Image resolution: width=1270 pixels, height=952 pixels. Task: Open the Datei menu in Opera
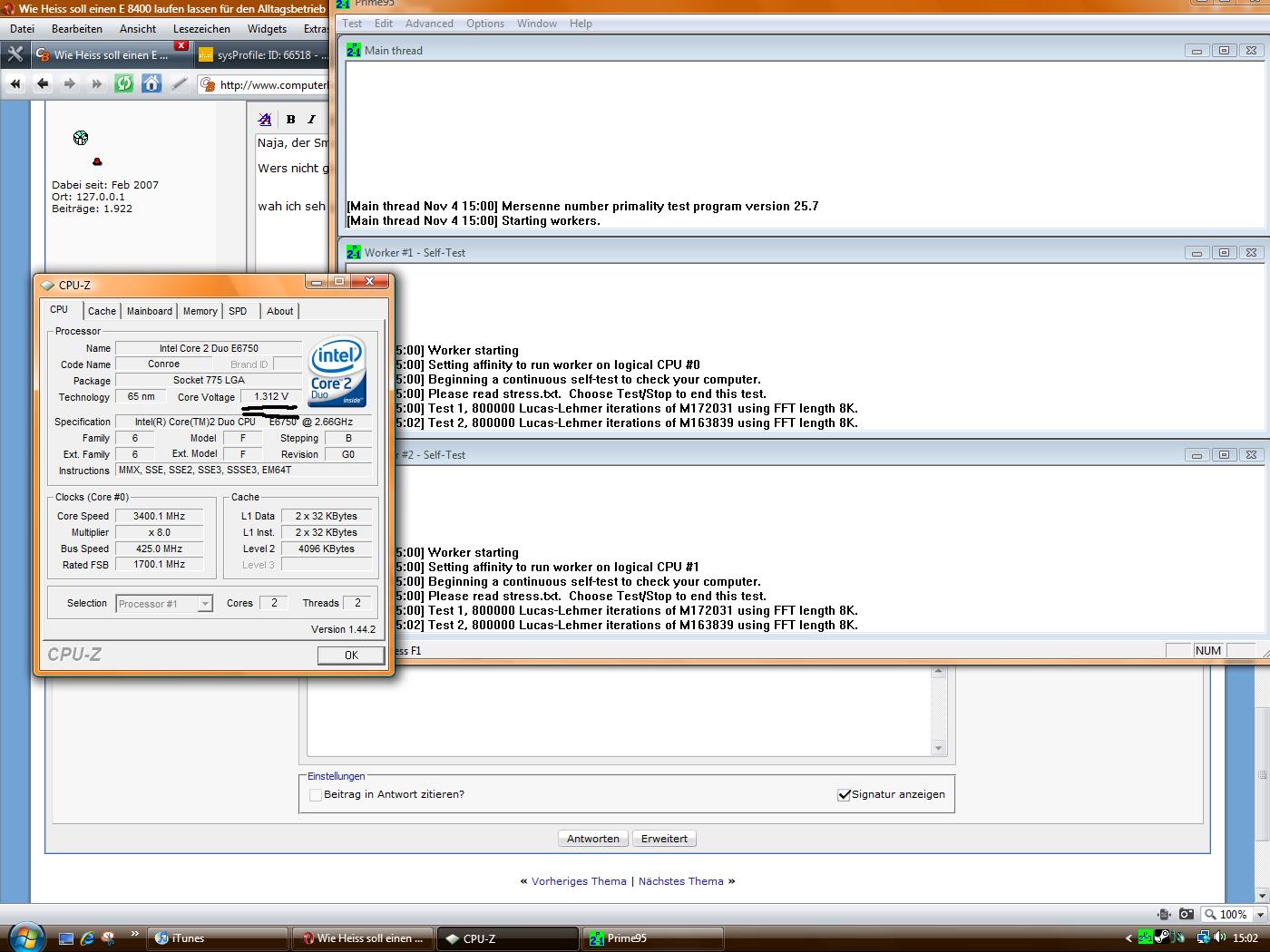point(22,29)
